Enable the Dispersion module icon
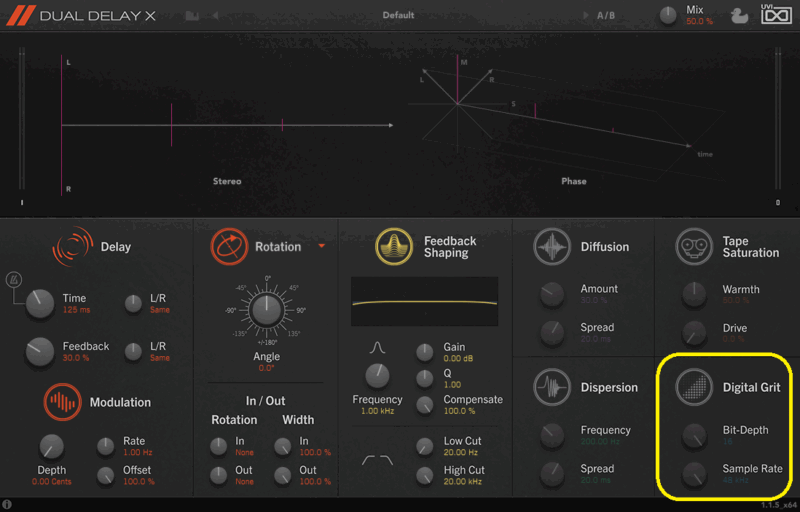Image resolution: width=800 pixels, height=512 pixels. pos(552,387)
